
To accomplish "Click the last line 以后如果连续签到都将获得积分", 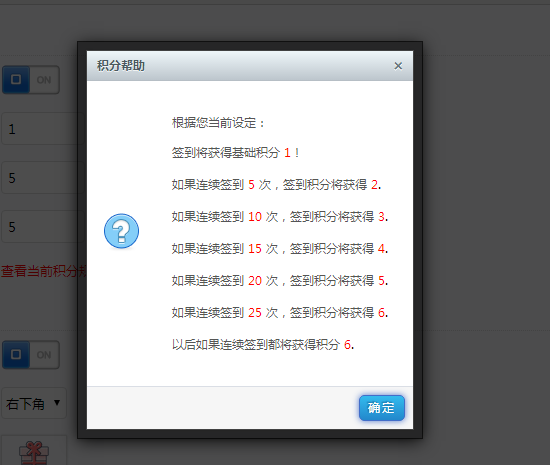I will pyautogui.click(x=263, y=345).
